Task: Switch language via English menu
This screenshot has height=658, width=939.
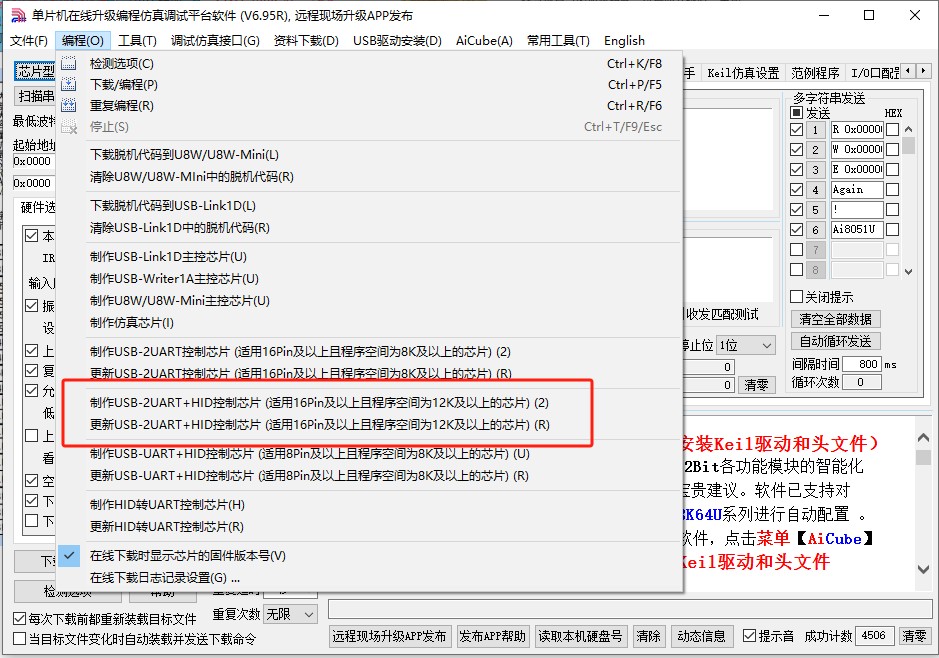Action: 625,41
